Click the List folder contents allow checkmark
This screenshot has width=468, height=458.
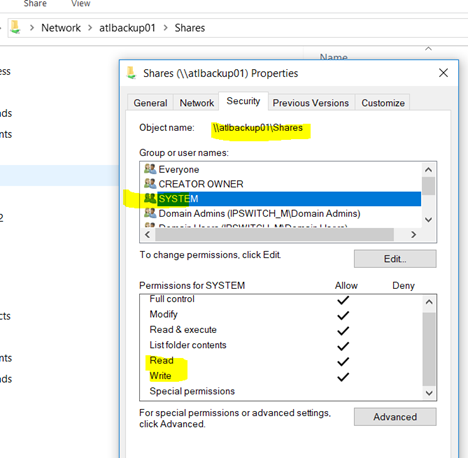[343, 346]
